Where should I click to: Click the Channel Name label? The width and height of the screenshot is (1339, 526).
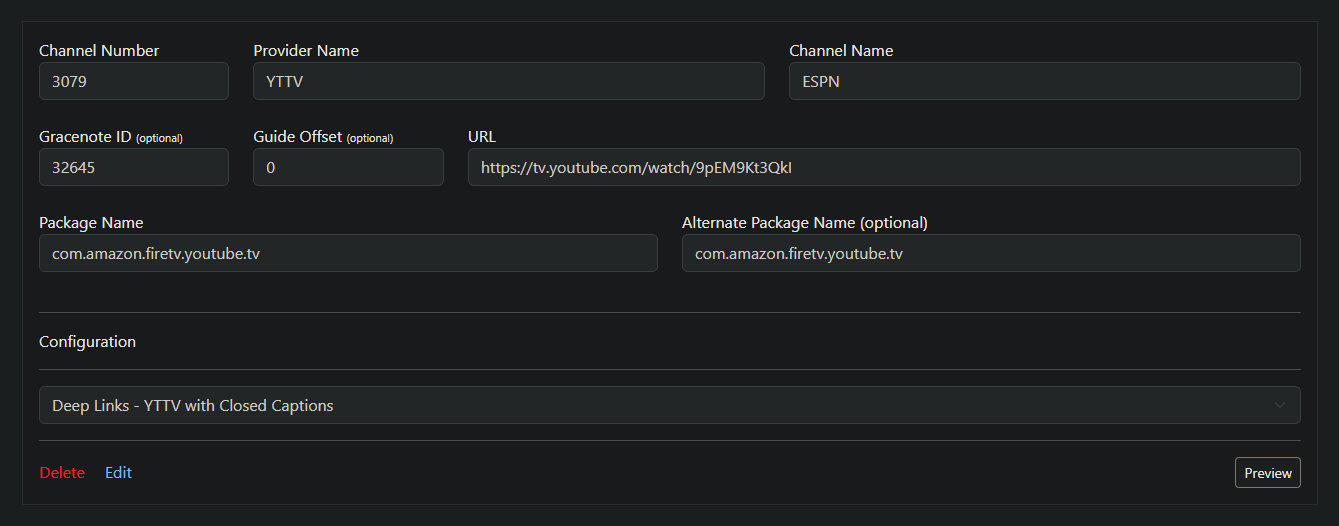841,51
